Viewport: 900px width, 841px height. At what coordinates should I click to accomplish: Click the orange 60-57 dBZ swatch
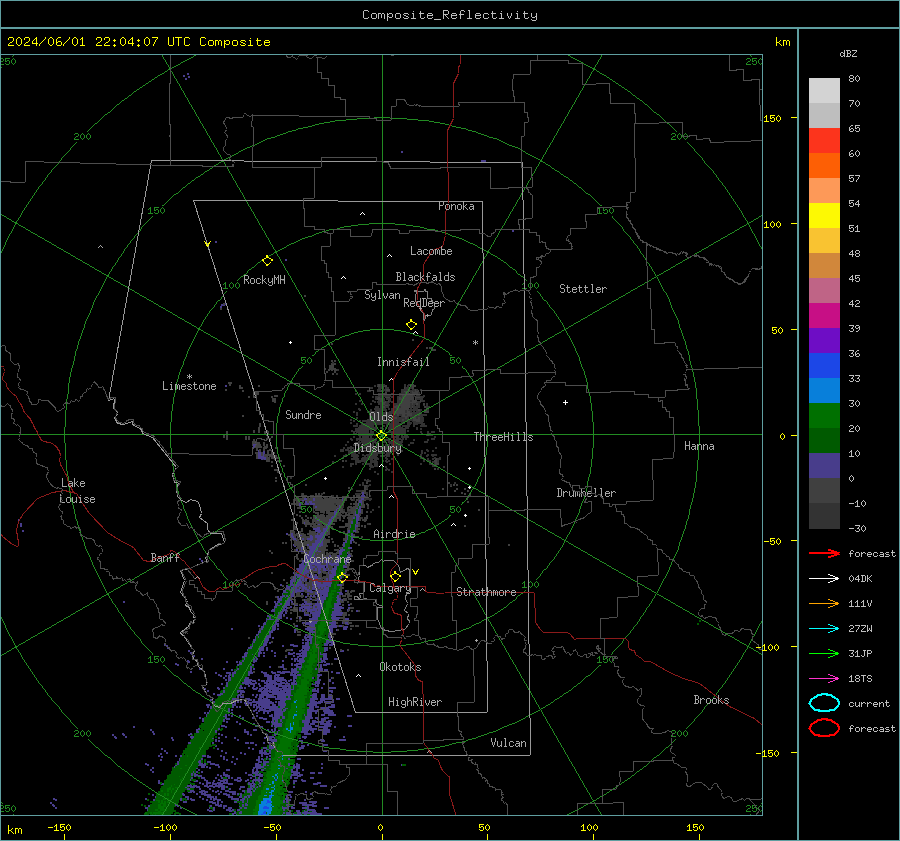tap(824, 166)
